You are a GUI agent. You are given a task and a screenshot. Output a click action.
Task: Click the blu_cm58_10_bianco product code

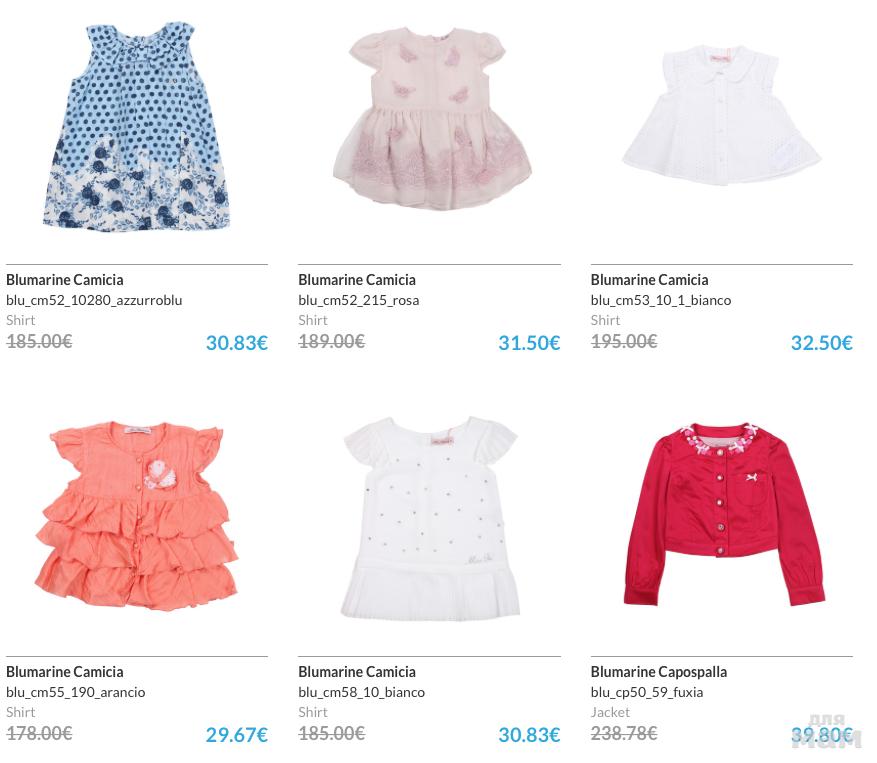pyautogui.click(x=361, y=693)
